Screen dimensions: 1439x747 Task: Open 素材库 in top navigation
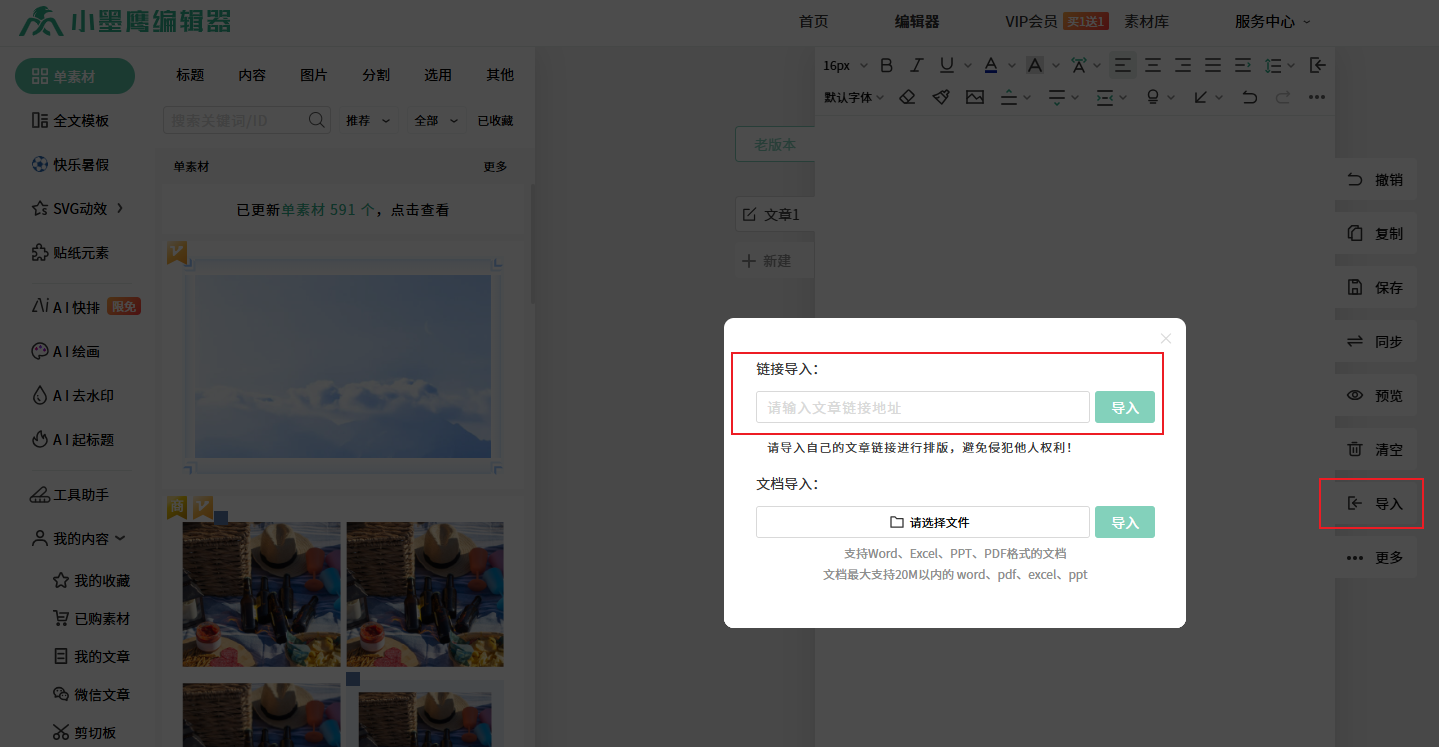point(1146,21)
